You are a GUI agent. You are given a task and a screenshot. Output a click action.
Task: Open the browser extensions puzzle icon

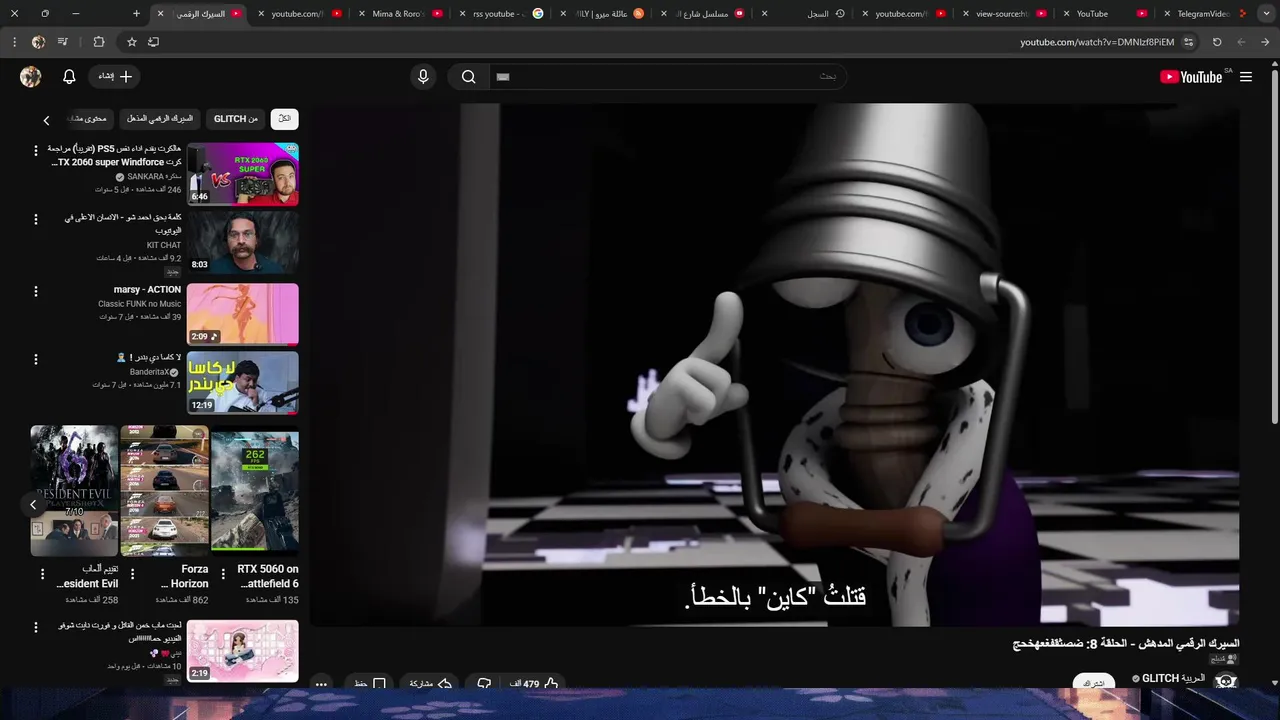point(98,42)
